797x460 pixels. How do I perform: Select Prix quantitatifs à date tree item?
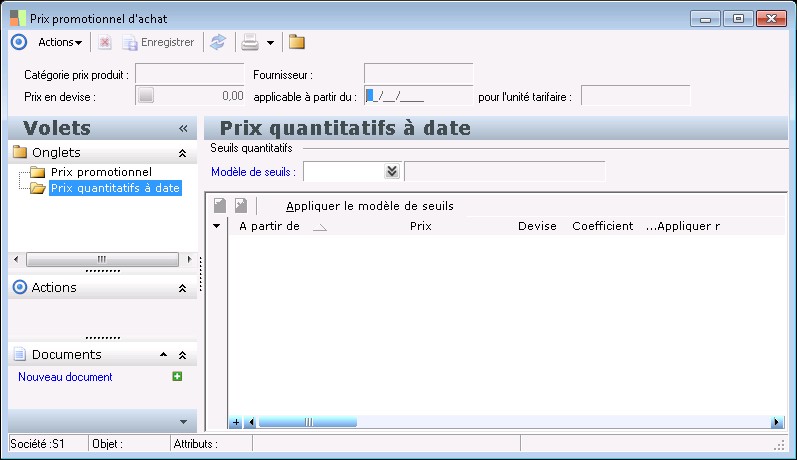[115, 188]
